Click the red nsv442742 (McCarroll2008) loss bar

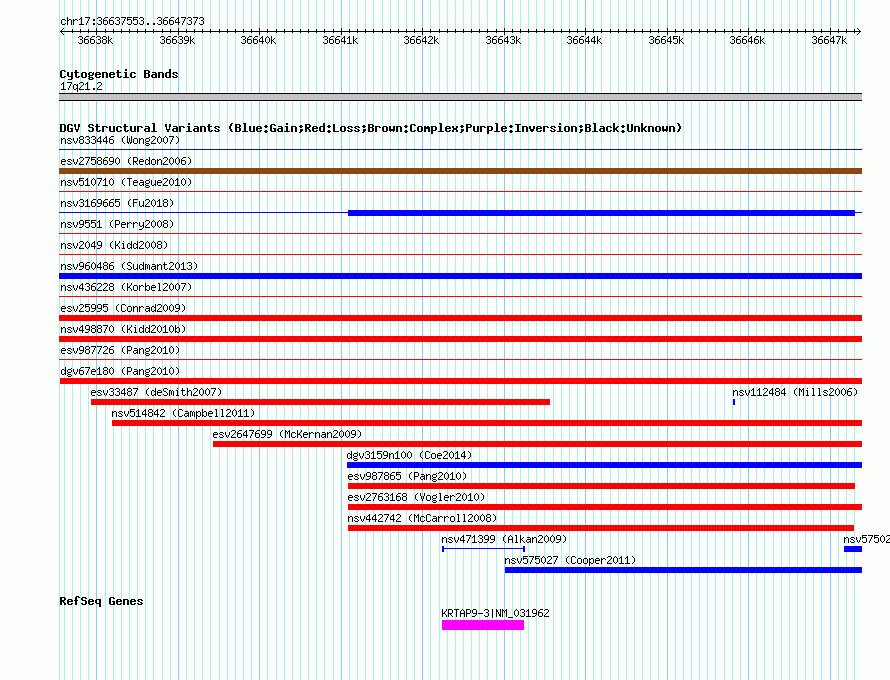tap(601, 528)
